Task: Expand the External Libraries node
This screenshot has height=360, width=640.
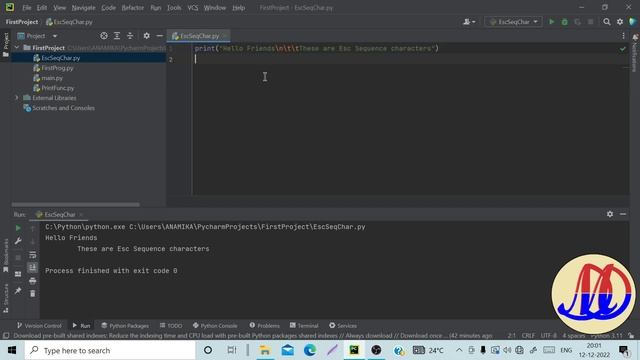Action: (17, 98)
